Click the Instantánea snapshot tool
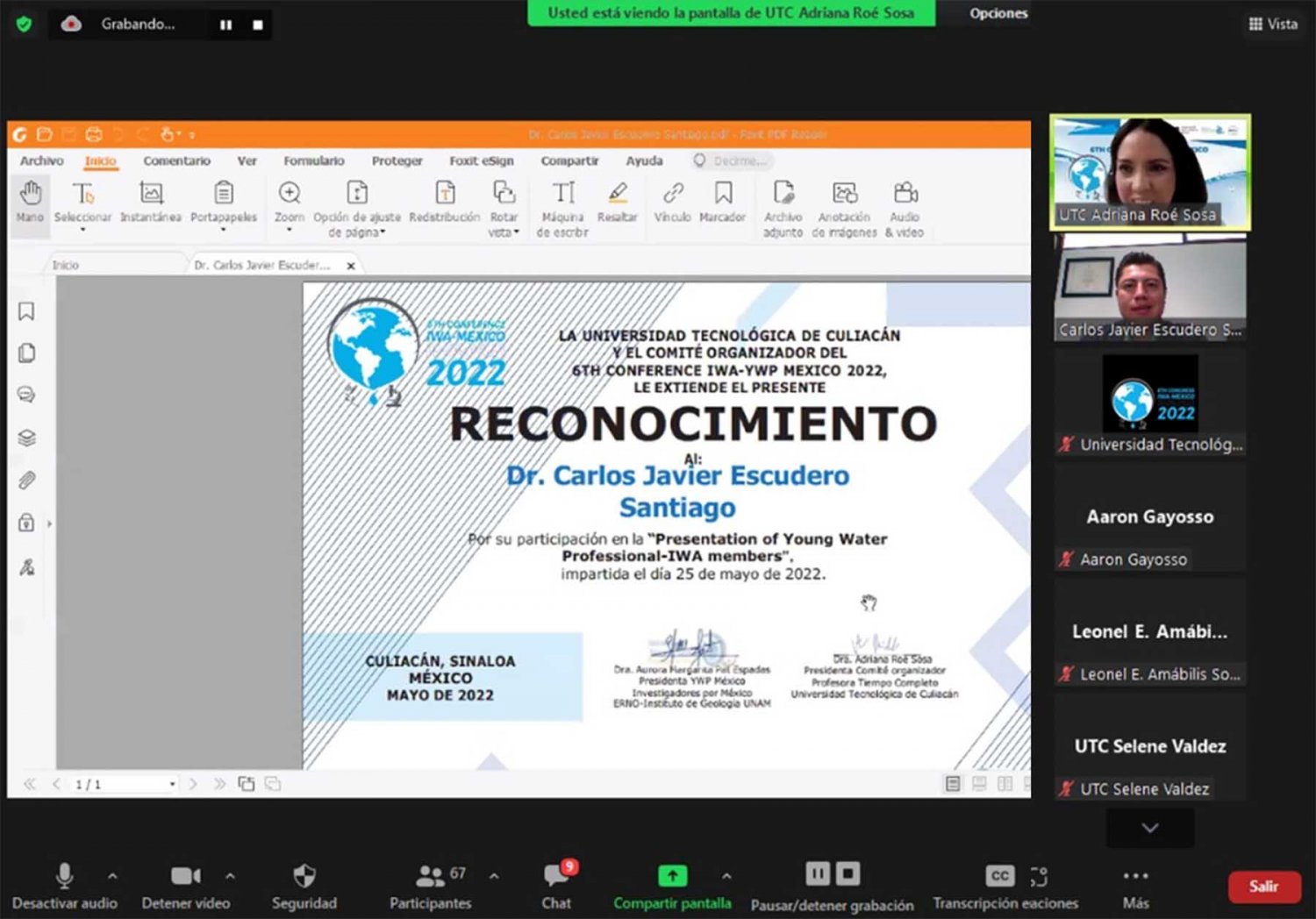1316x919 pixels. coord(151,203)
